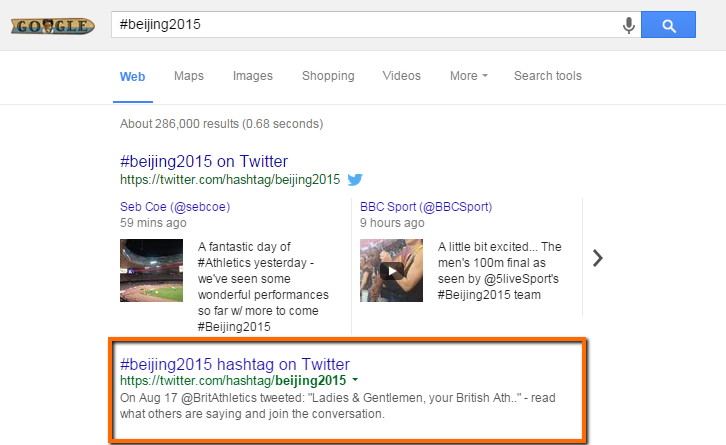Open '#beijing2015 on Twitter' result link
Screen dimensions: 726x445
[x=204, y=161]
